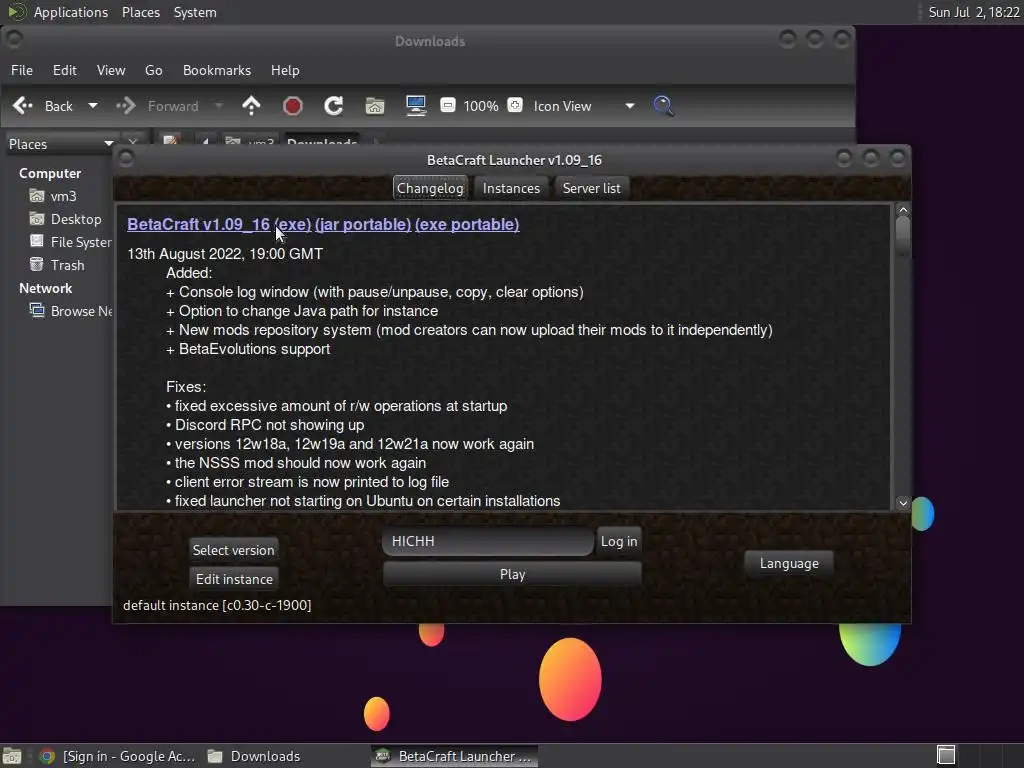This screenshot has width=1024, height=768.
Task: Zoom in with the plus icon
Action: tap(515, 105)
